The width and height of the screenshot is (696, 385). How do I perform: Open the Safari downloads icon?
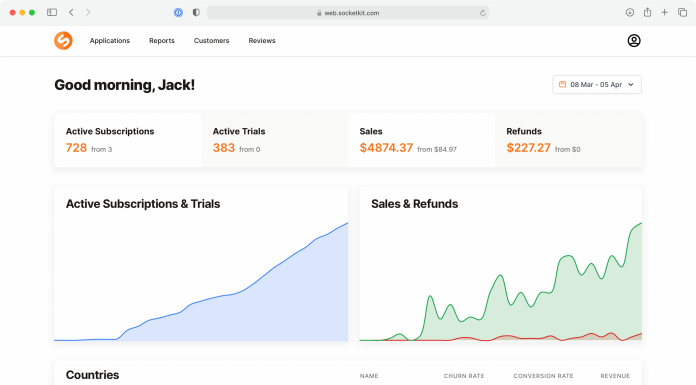pyautogui.click(x=629, y=12)
